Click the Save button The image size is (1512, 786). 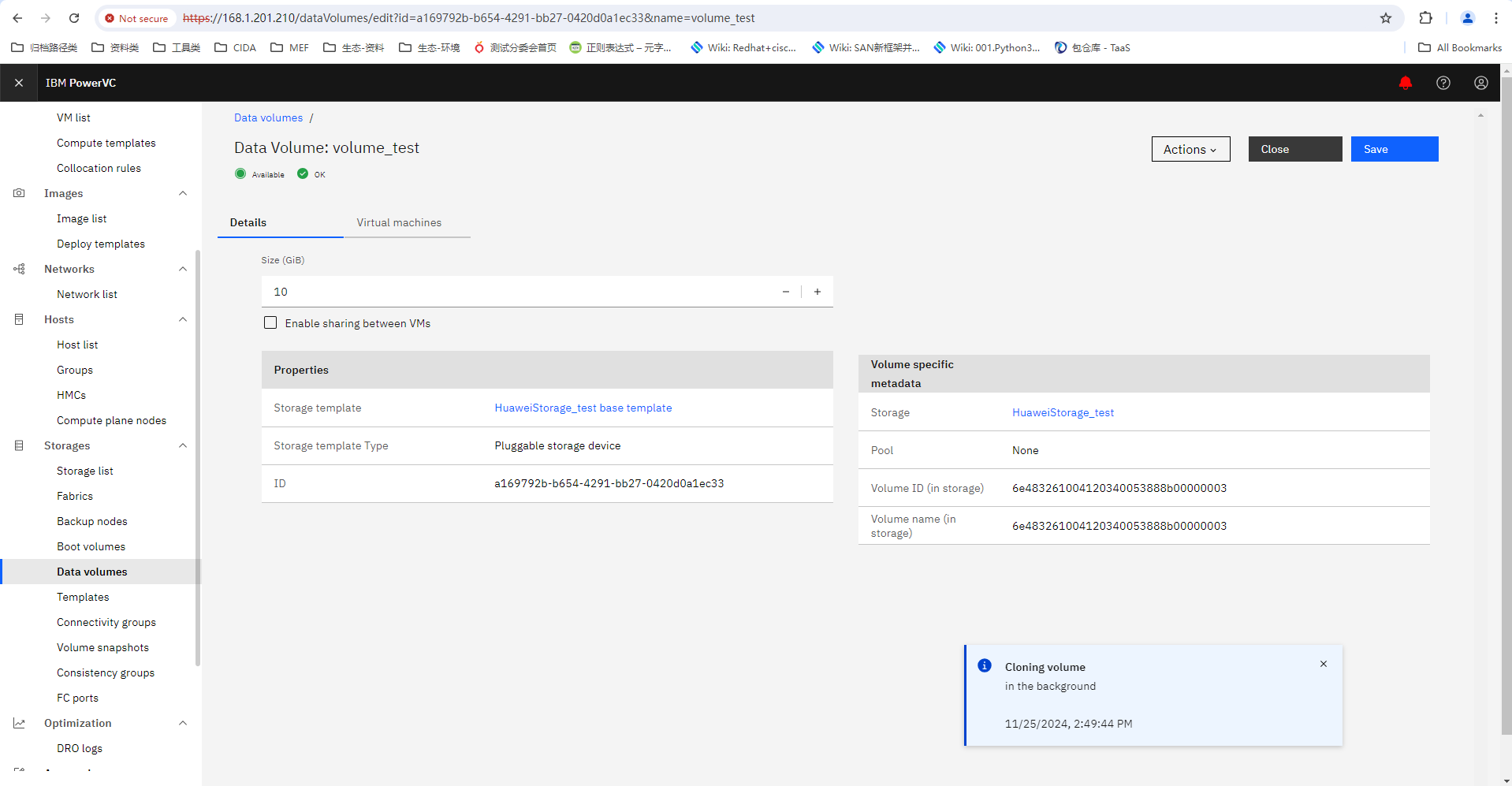pos(1394,149)
